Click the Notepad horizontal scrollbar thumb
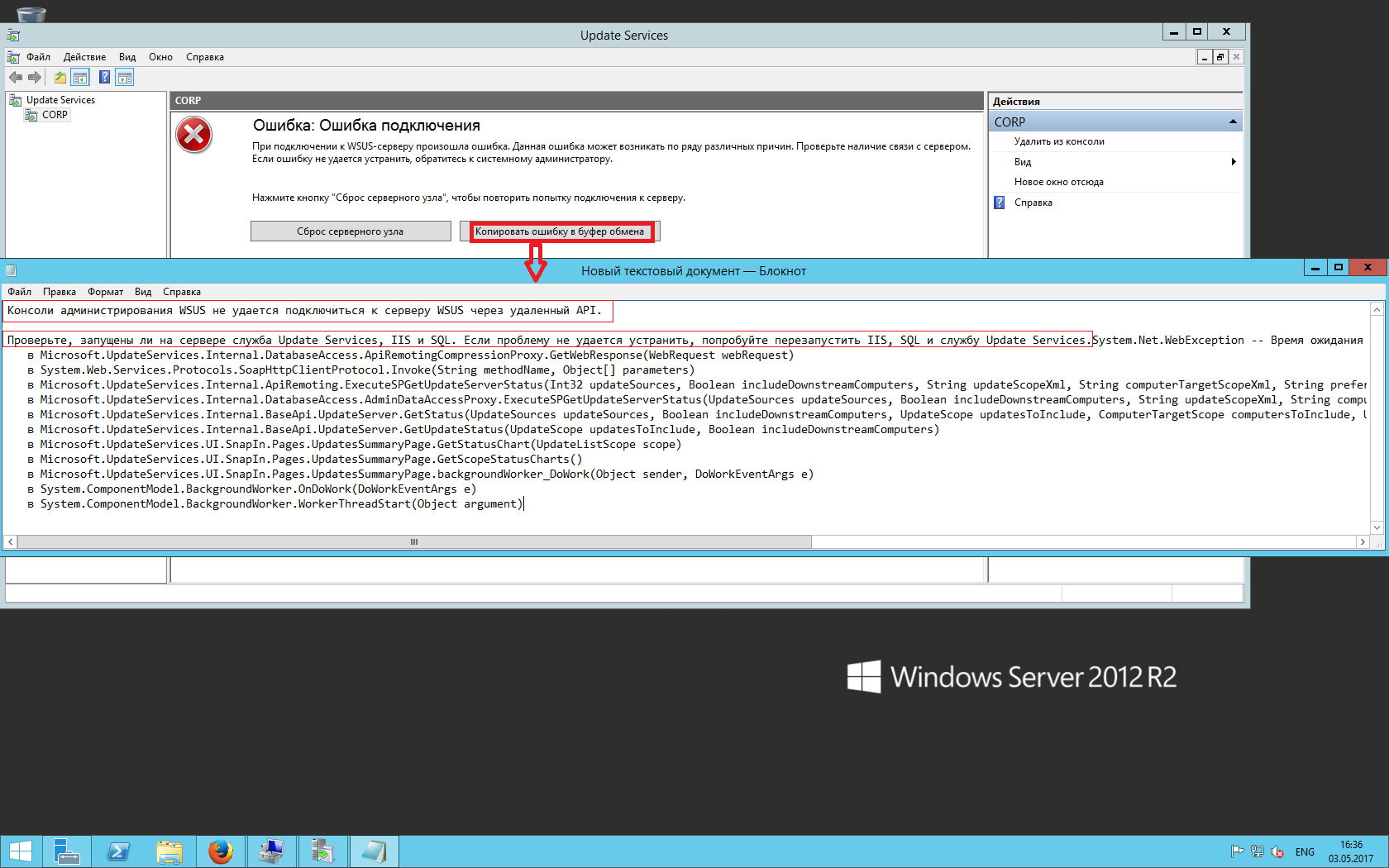1389x868 pixels. click(414, 542)
